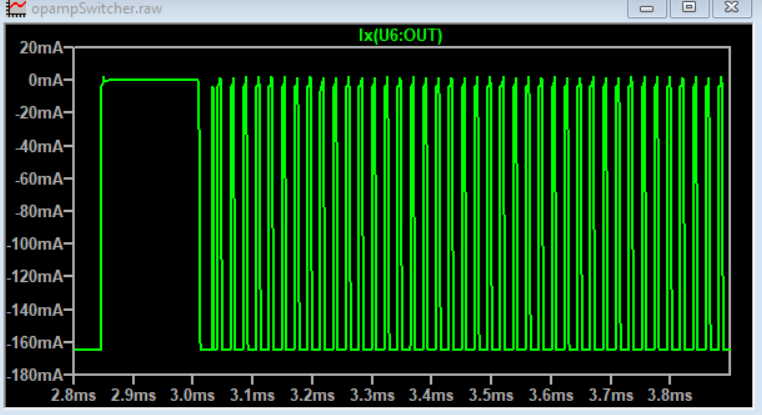
Task: Click the -60mA vertical axis label
Action: click(x=40, y=179)
